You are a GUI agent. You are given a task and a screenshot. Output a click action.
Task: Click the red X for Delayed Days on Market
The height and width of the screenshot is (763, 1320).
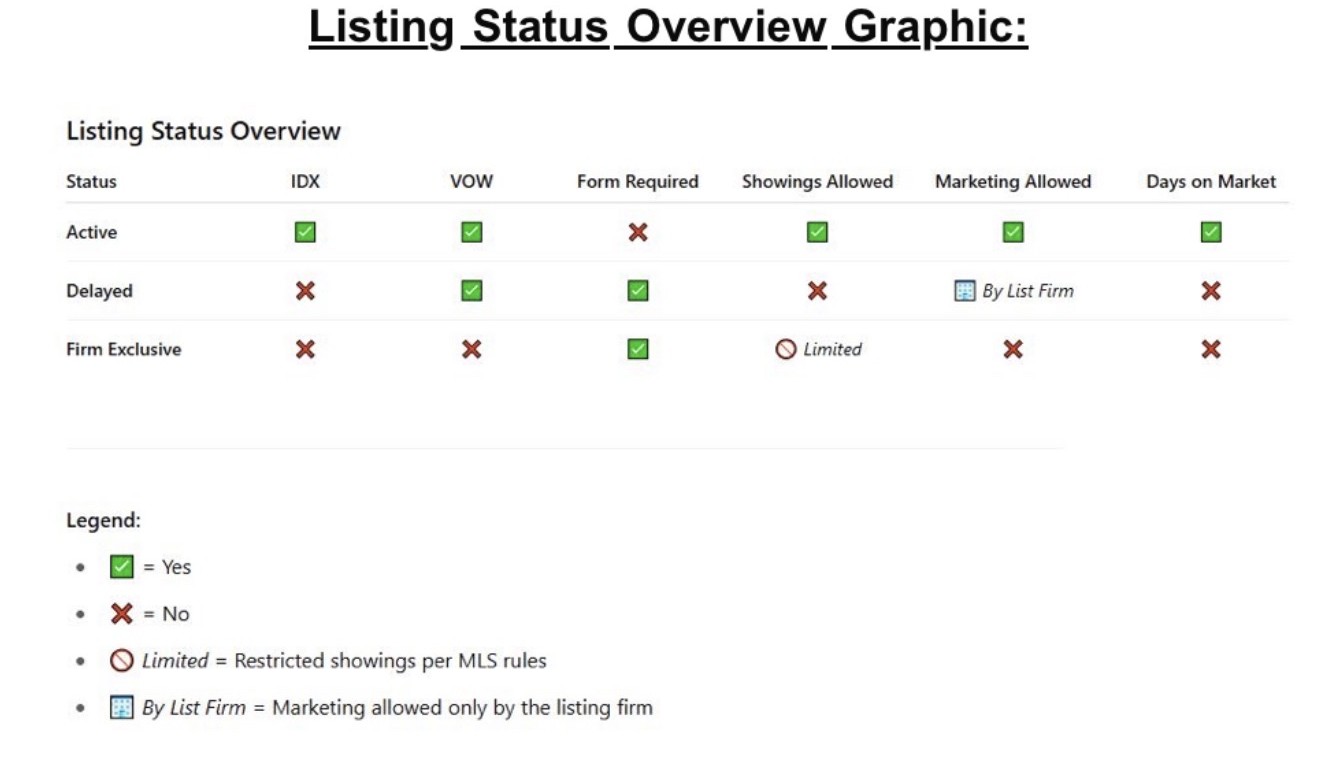(1211, 291)
